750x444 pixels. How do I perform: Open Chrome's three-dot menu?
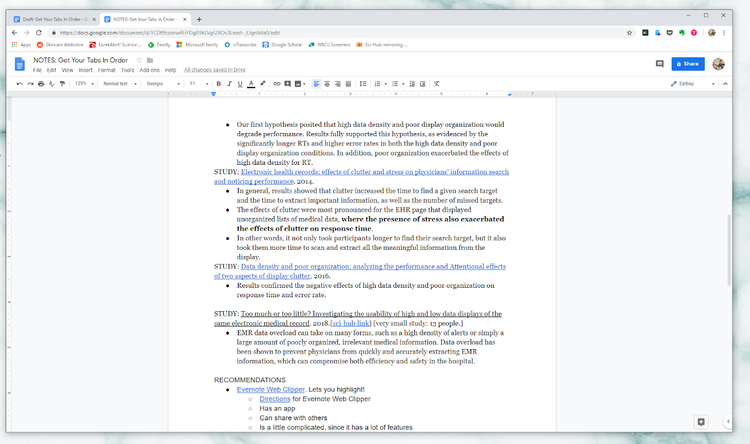(724, 33)
